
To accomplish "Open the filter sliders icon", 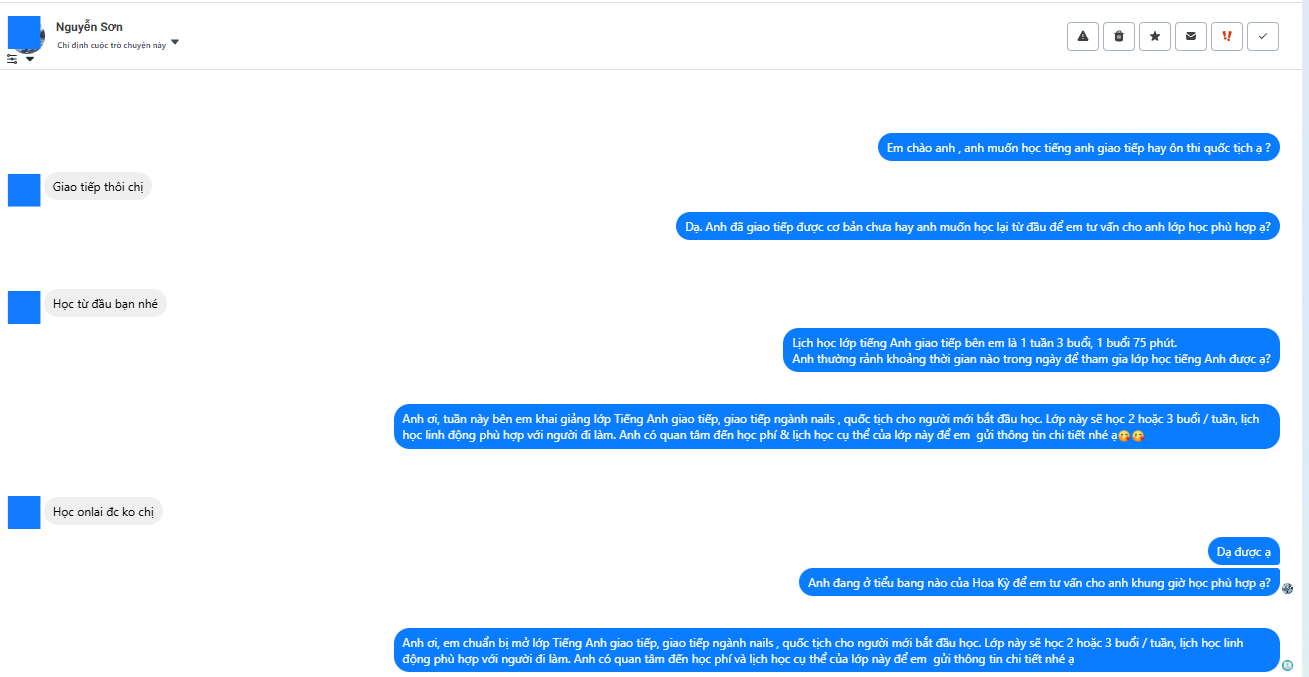I will click(x=12, y=59).
